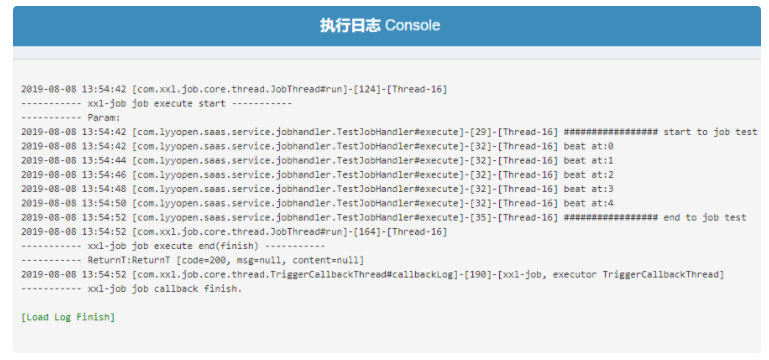Click the JobThread#run [124] log line
This screenshot has height=360, width=769.
click(x=234, y=89)
